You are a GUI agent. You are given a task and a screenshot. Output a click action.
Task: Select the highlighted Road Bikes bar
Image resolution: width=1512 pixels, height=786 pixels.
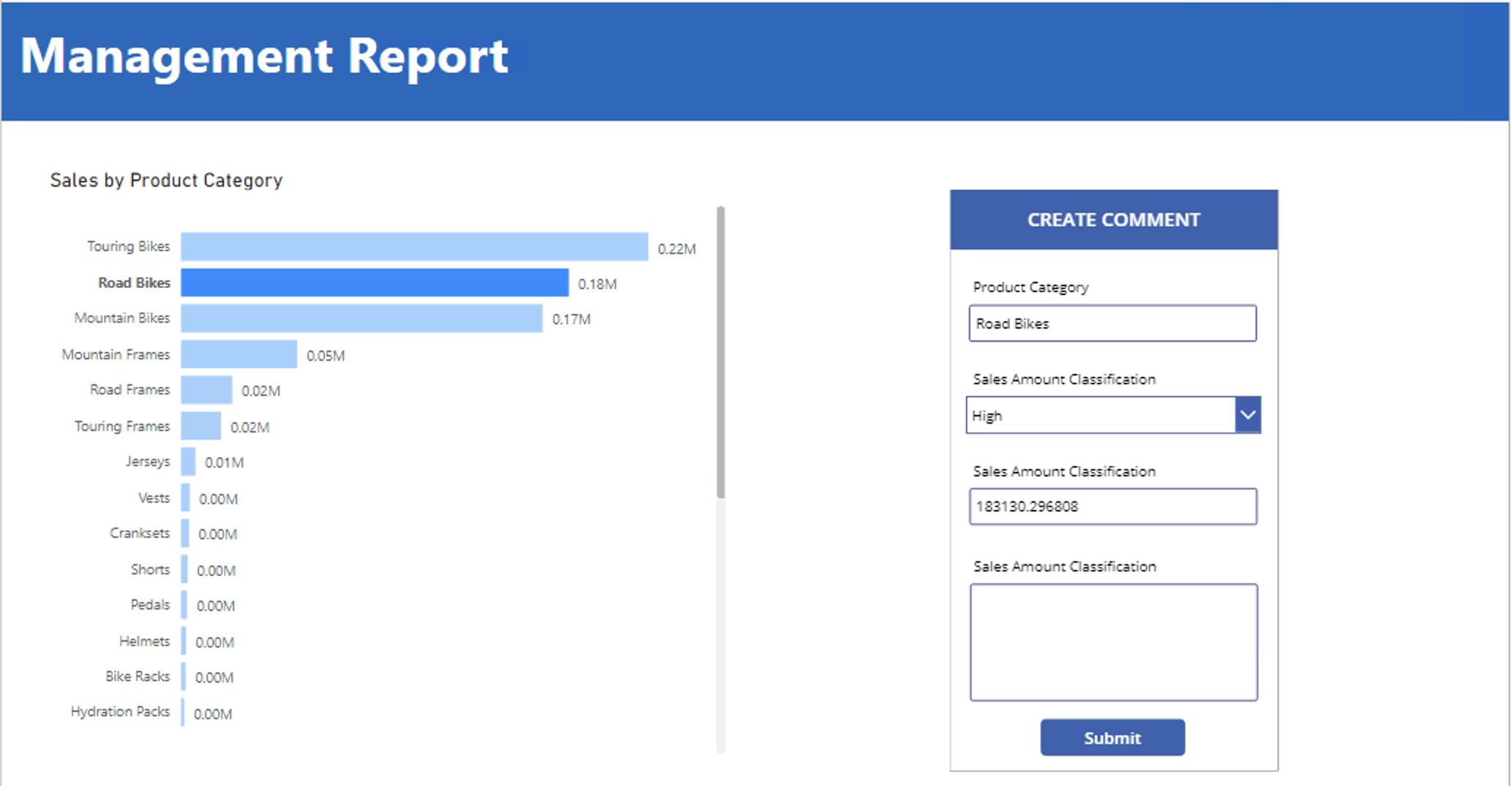pos(374,282)
